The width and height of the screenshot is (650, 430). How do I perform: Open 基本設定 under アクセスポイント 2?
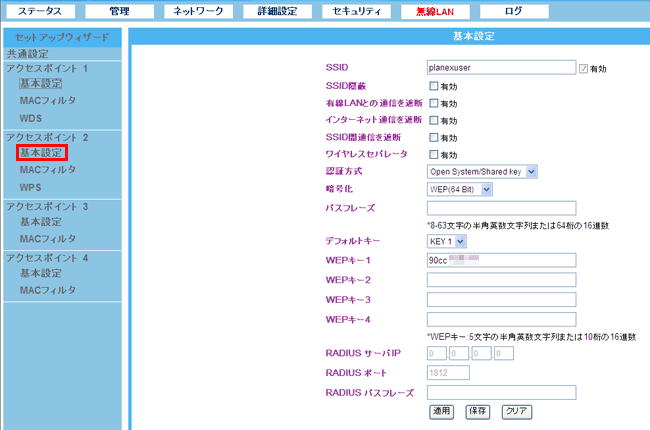click(x=41, y=153)
